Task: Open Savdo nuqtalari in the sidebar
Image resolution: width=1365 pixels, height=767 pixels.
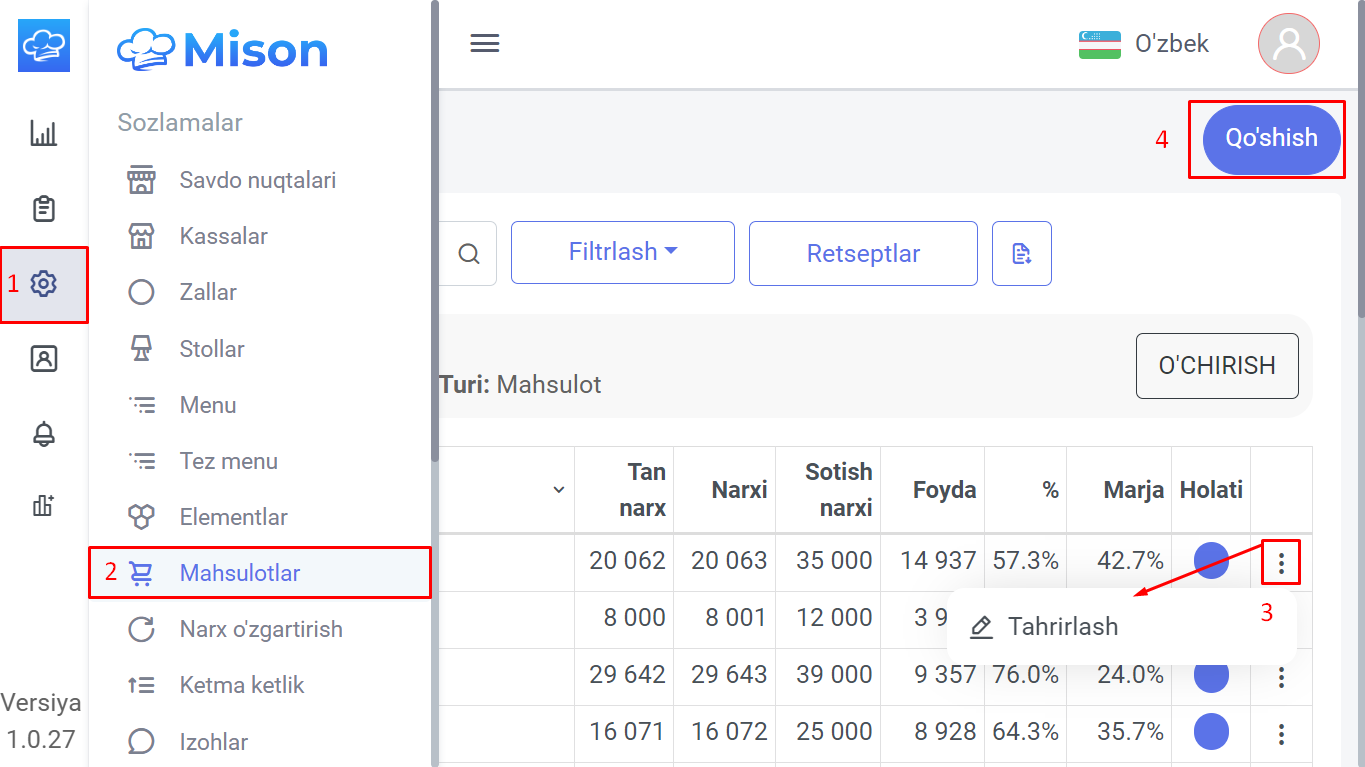Action: 259,181
